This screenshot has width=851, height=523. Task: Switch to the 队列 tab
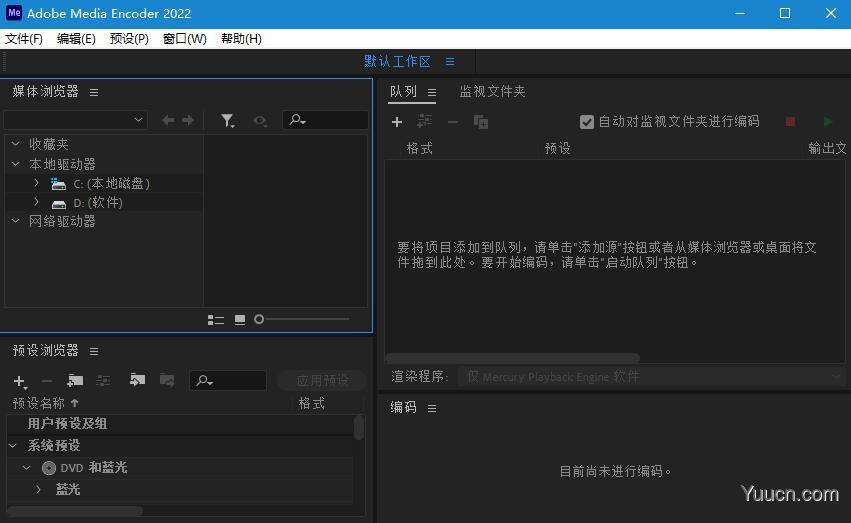[403, 92]
